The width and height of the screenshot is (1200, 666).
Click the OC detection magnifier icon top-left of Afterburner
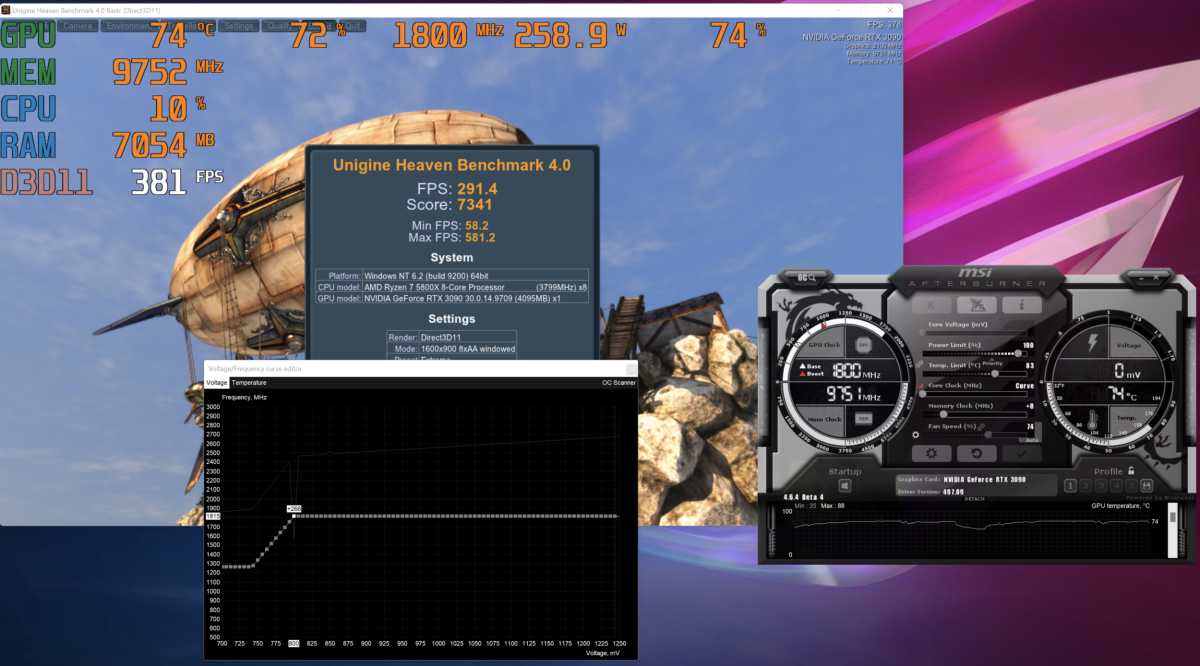[807, 276]
